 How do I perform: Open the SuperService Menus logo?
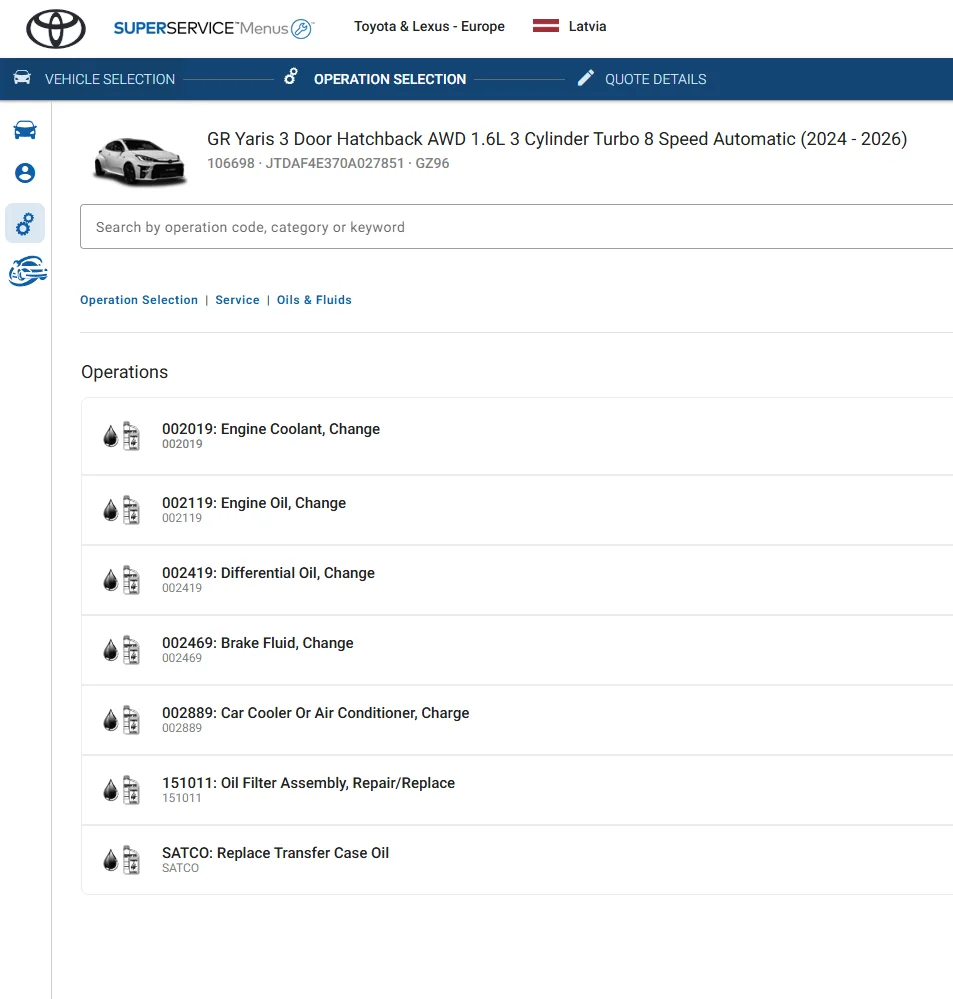coord(213,28)
